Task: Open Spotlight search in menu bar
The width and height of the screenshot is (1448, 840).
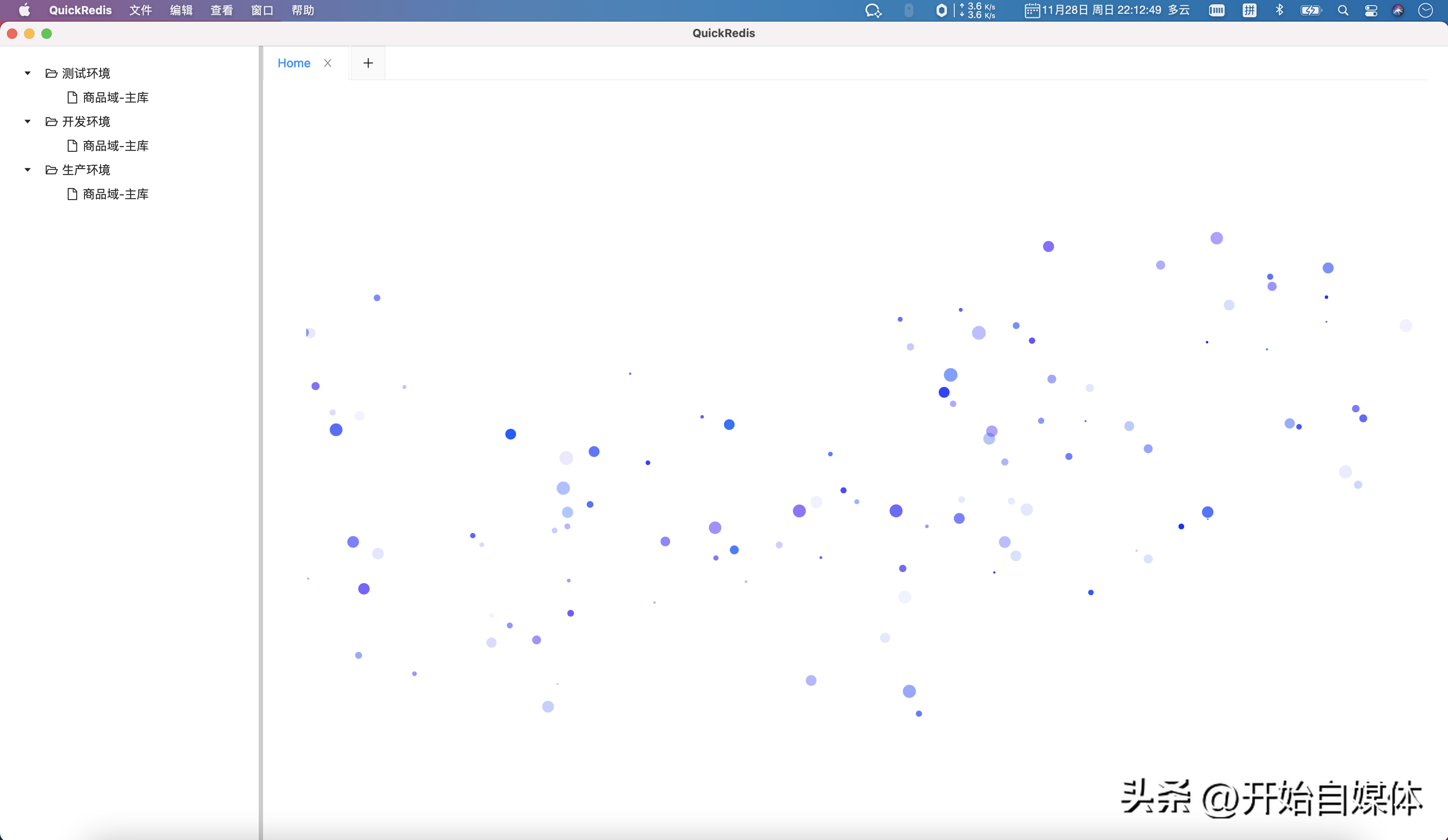Action: [1343, 10]
